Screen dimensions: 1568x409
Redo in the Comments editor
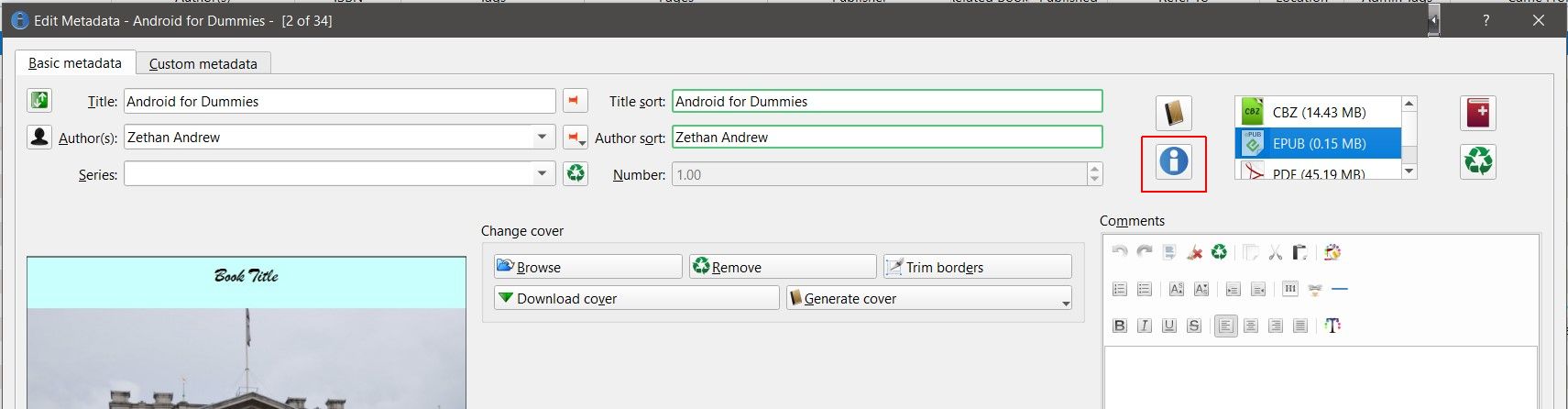pos(1144,252)
